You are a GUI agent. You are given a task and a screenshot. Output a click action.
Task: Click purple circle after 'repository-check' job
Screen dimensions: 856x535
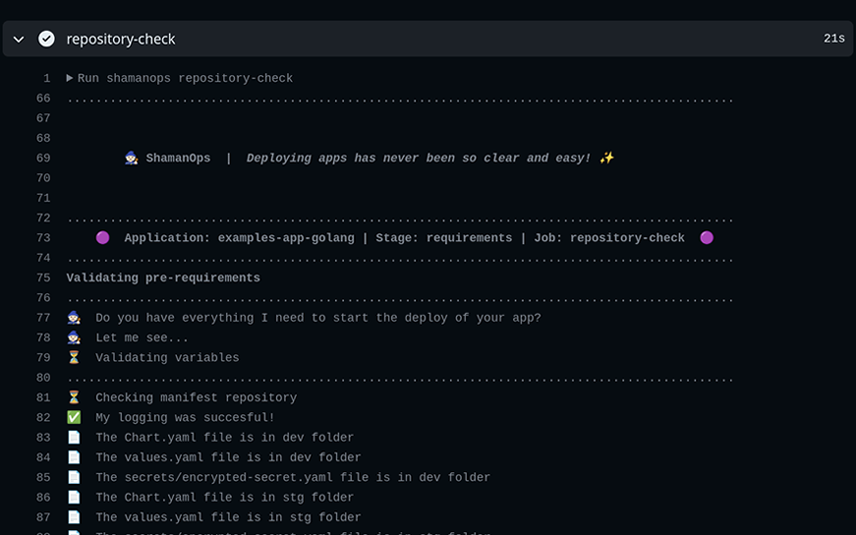coord(706,237)
